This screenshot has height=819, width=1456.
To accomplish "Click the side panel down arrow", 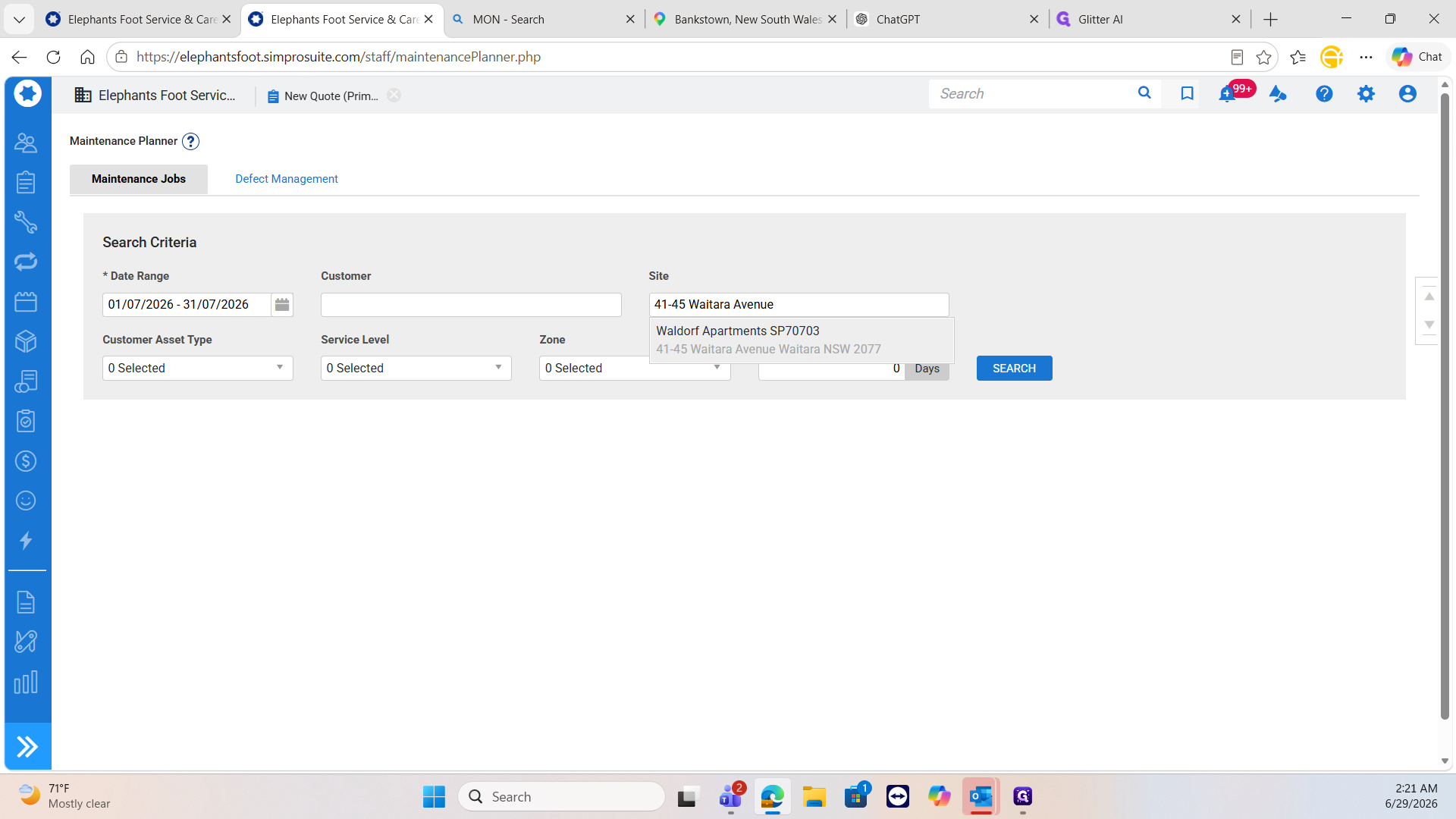I will (1429, 325).
